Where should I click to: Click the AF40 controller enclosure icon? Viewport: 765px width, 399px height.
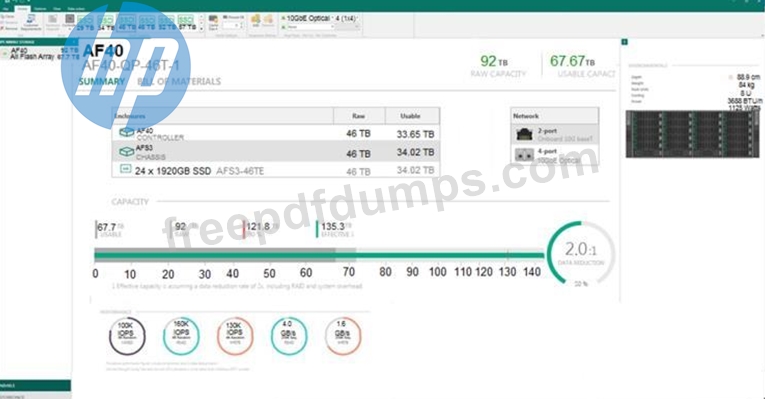click(x=126, y=132)
